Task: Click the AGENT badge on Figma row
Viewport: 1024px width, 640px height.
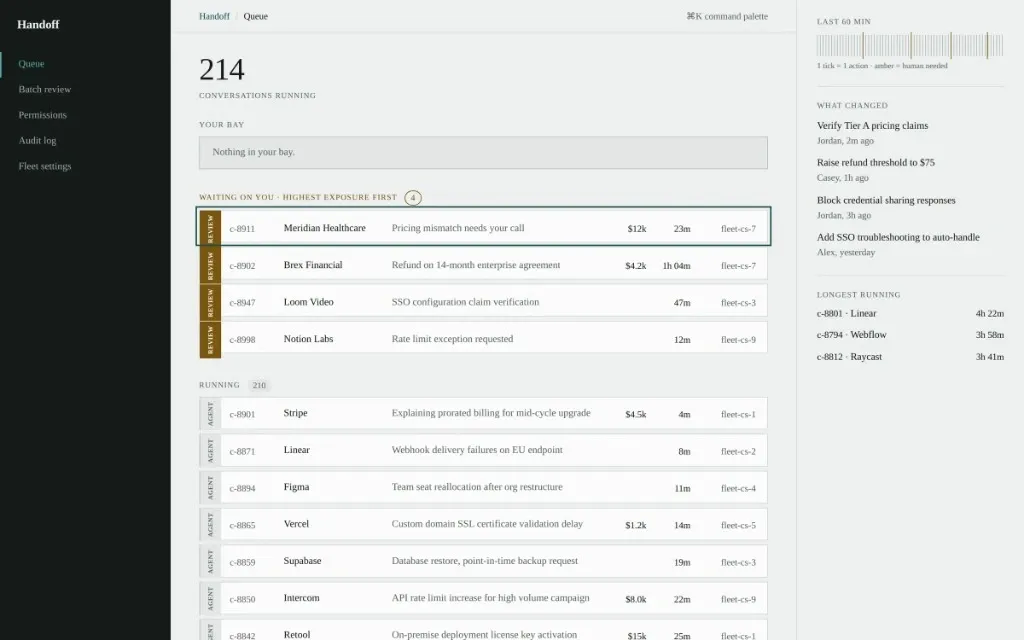Action: click(x=210, y=487)
